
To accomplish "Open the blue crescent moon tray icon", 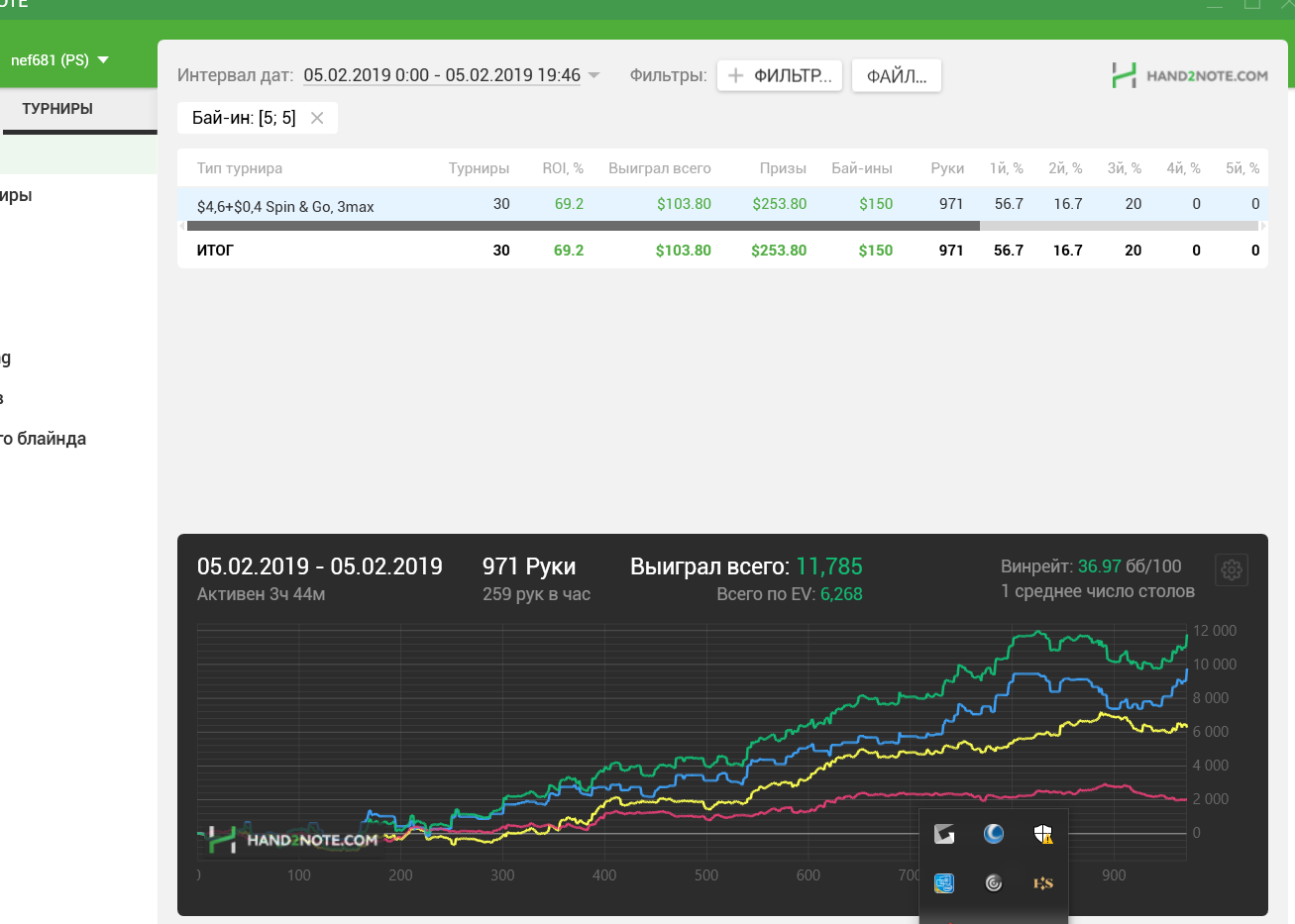I will (x=994, y=834).
